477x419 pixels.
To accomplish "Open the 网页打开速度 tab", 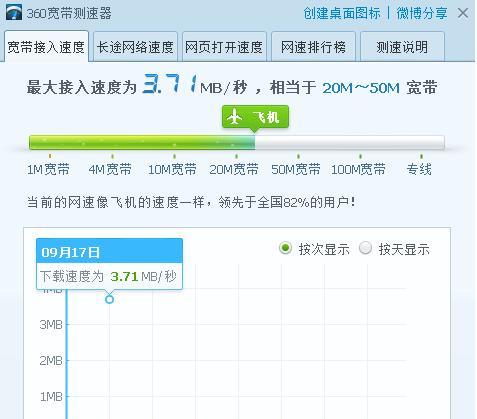I will tap(224, 47).
